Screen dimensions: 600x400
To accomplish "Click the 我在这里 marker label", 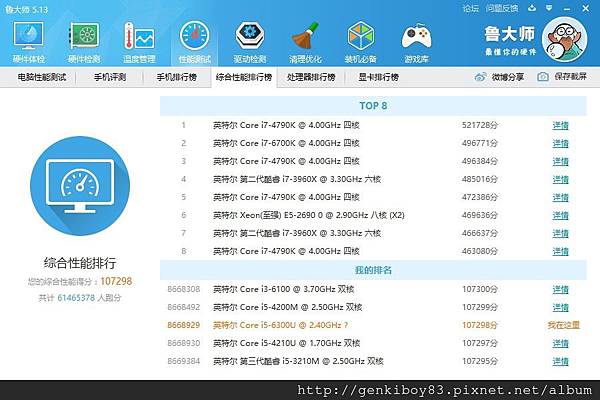I will click(x=563, y=325).
